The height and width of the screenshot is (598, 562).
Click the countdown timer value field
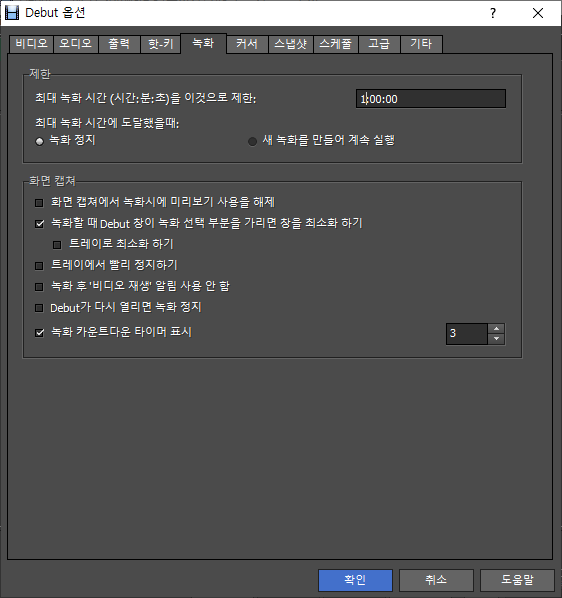[x=467, y=334]
